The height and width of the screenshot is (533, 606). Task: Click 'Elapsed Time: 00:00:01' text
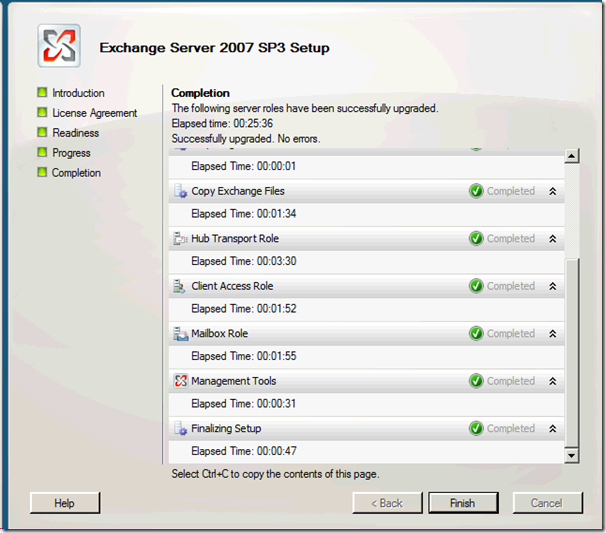(x=243, y=167)
